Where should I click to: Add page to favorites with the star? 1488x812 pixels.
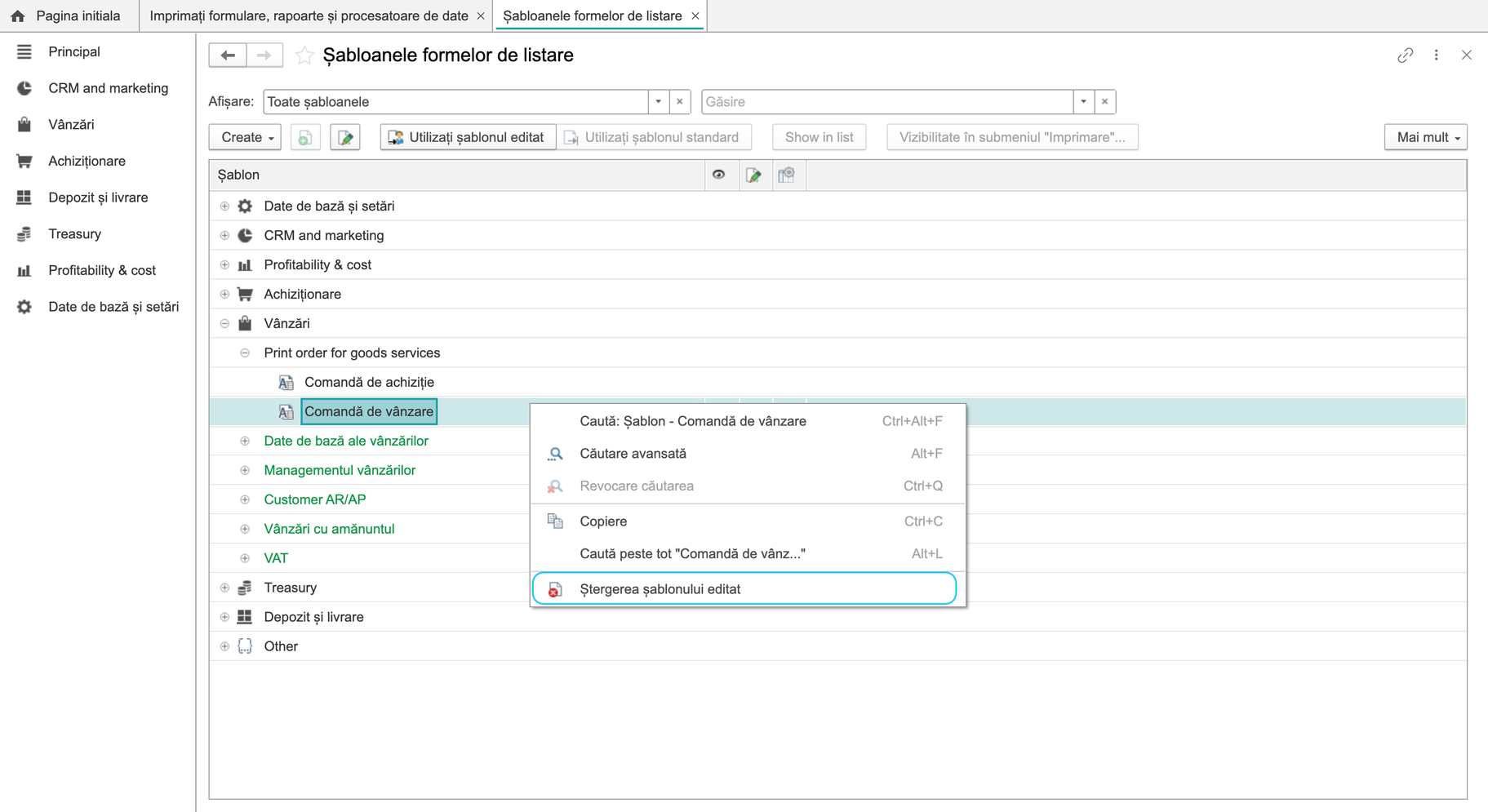(x=304, y=55)
